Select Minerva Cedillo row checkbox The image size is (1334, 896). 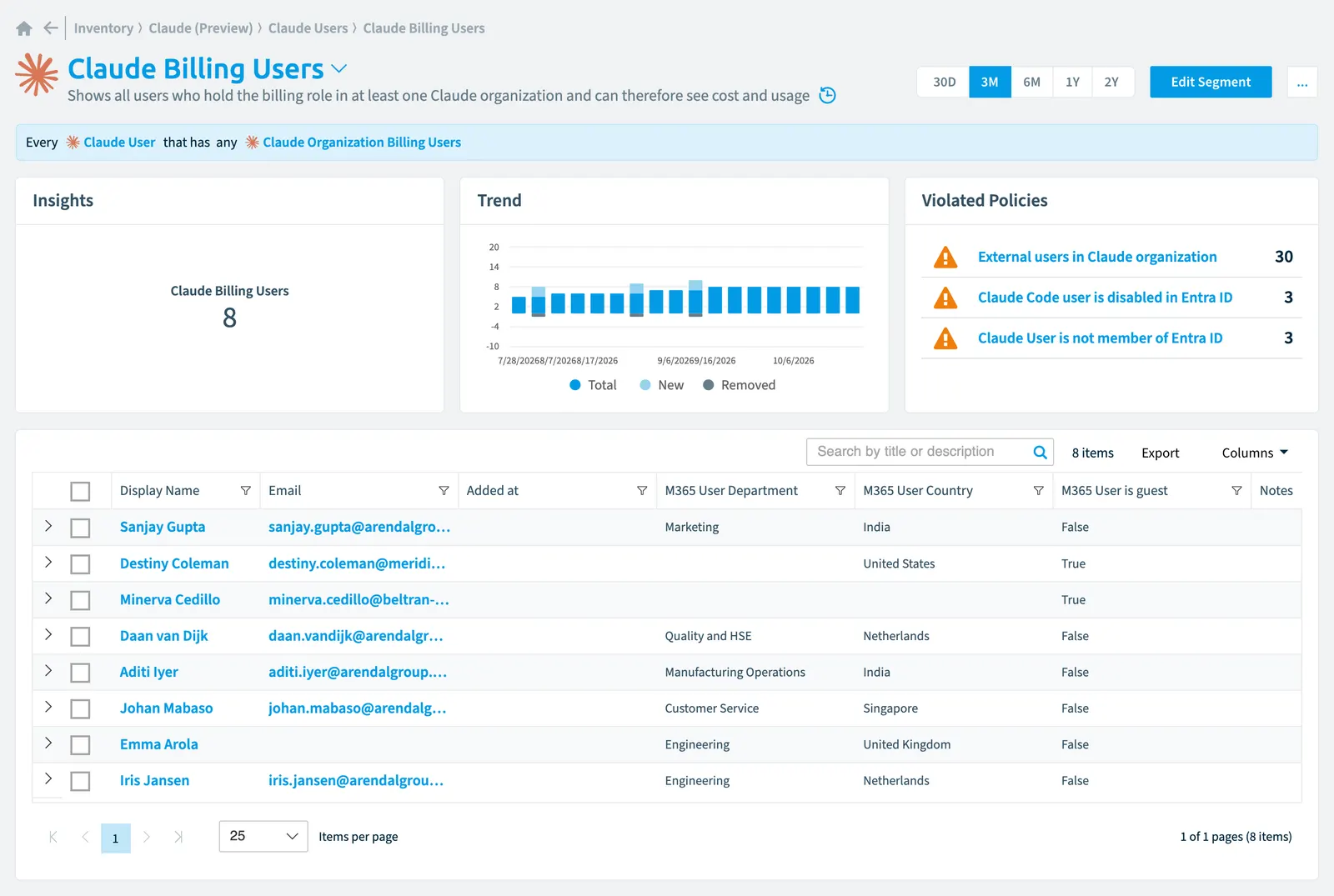pyautogui.click(x=80, y=600)
